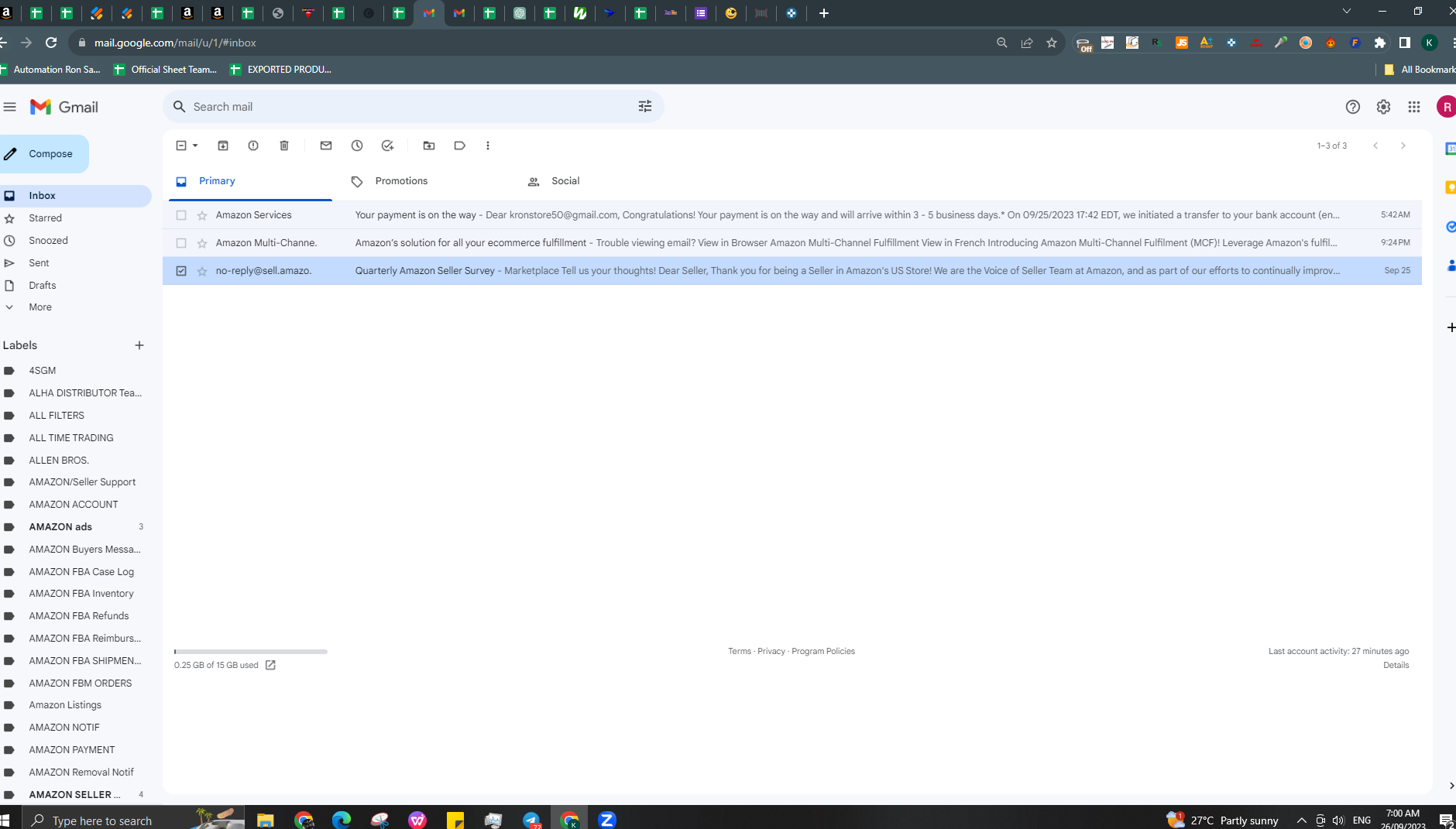
Task: Compose a new email
Action: (43, 154)
